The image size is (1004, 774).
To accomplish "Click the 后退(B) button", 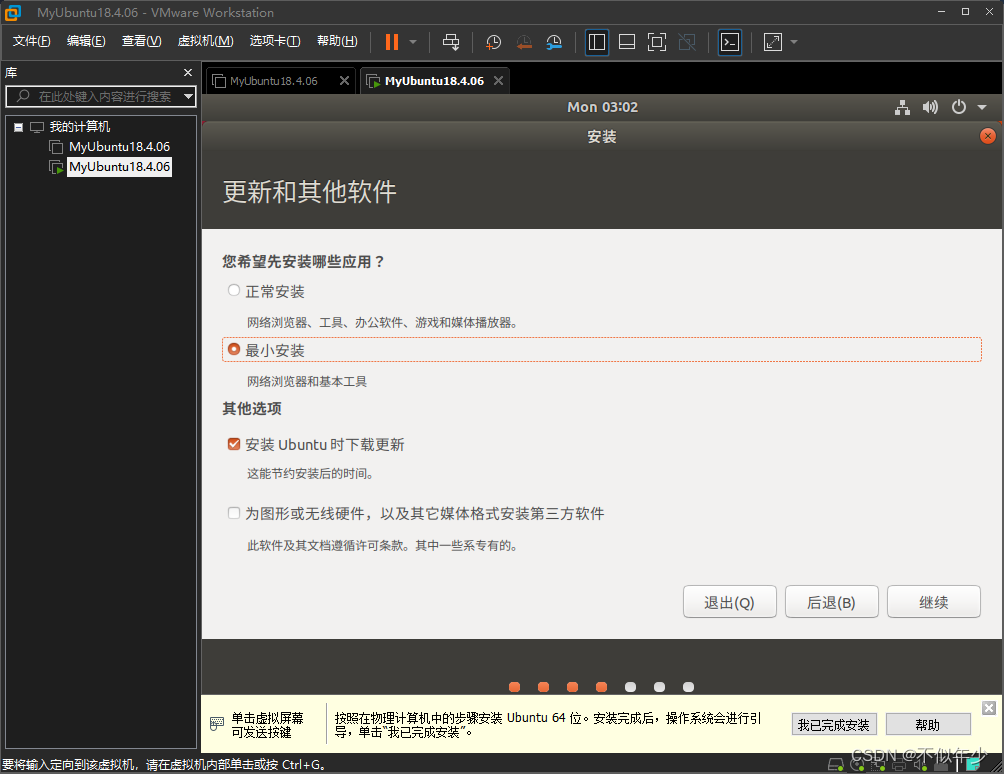I will [831, 602].
